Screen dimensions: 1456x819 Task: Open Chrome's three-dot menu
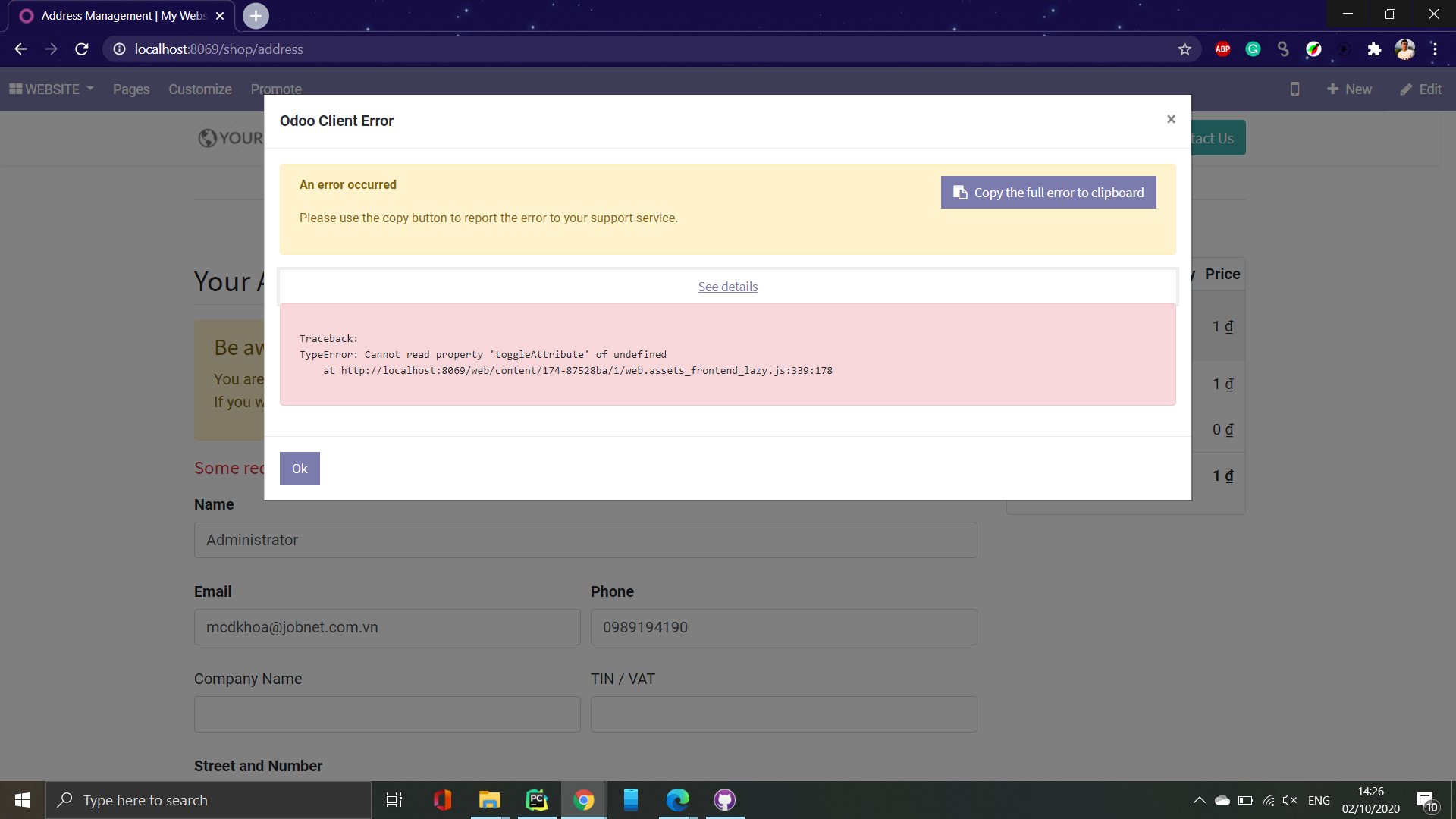1435,49
